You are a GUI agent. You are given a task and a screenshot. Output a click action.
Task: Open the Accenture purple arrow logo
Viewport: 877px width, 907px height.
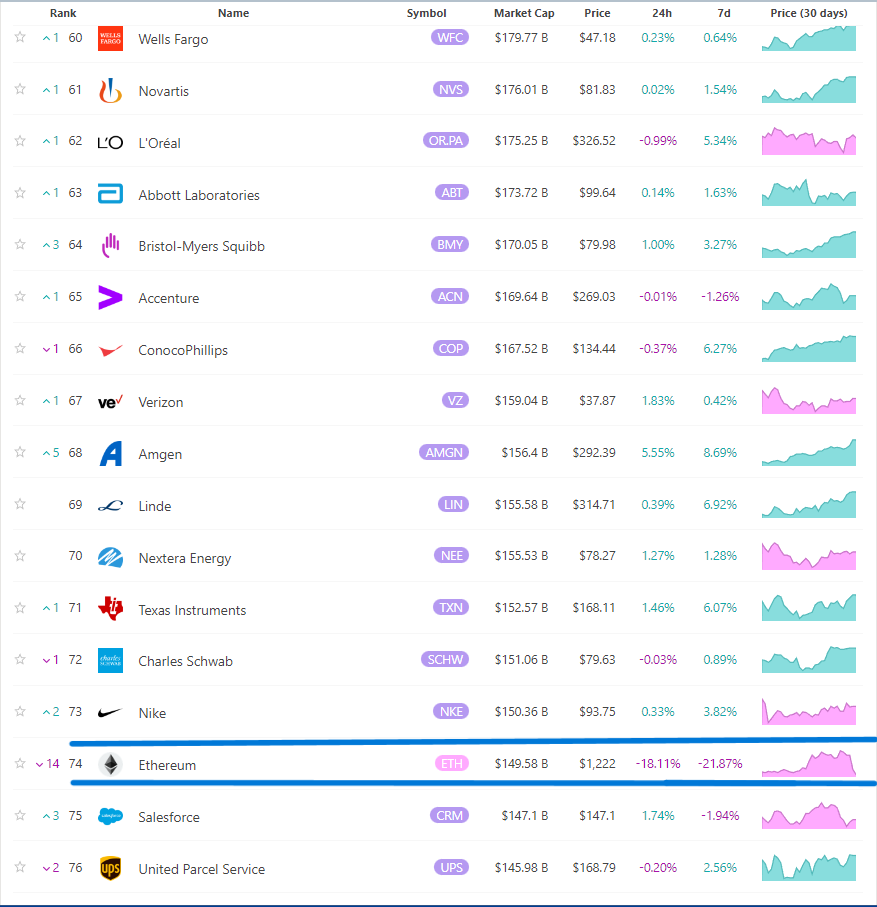pos(110,297)
